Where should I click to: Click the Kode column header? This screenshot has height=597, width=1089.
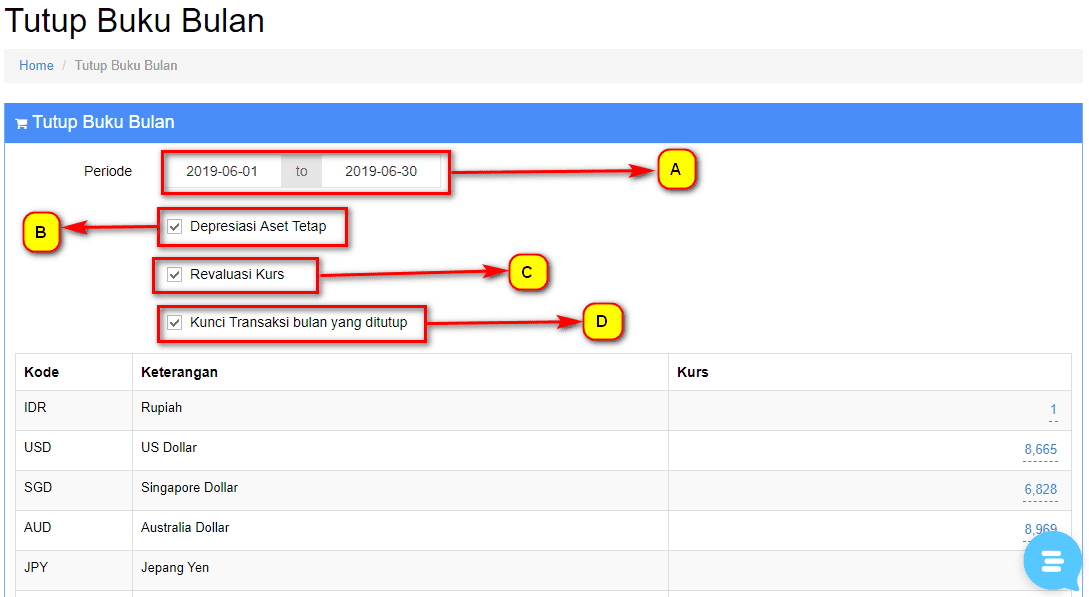pyautogui.click(x=42, y=372)
